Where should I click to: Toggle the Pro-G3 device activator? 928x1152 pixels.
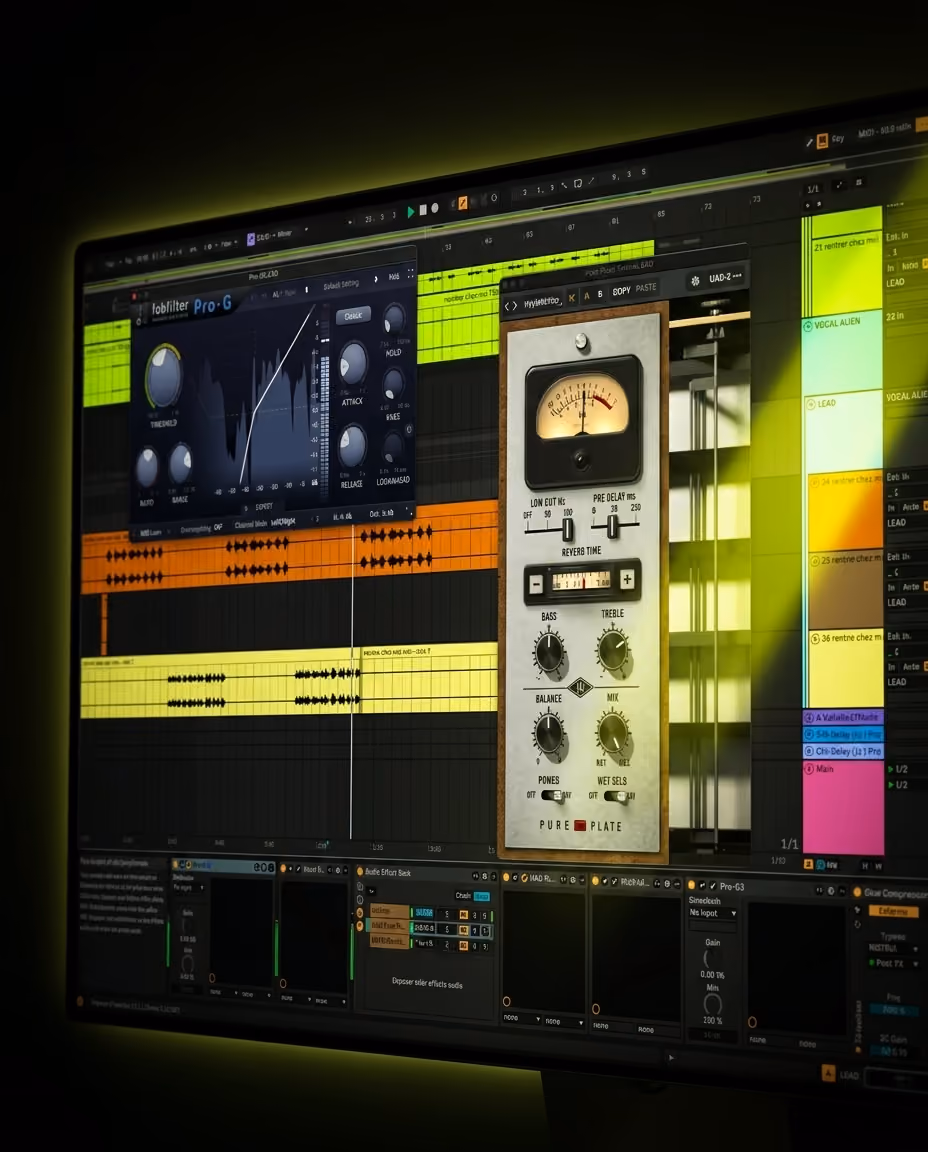click(691, 885)
